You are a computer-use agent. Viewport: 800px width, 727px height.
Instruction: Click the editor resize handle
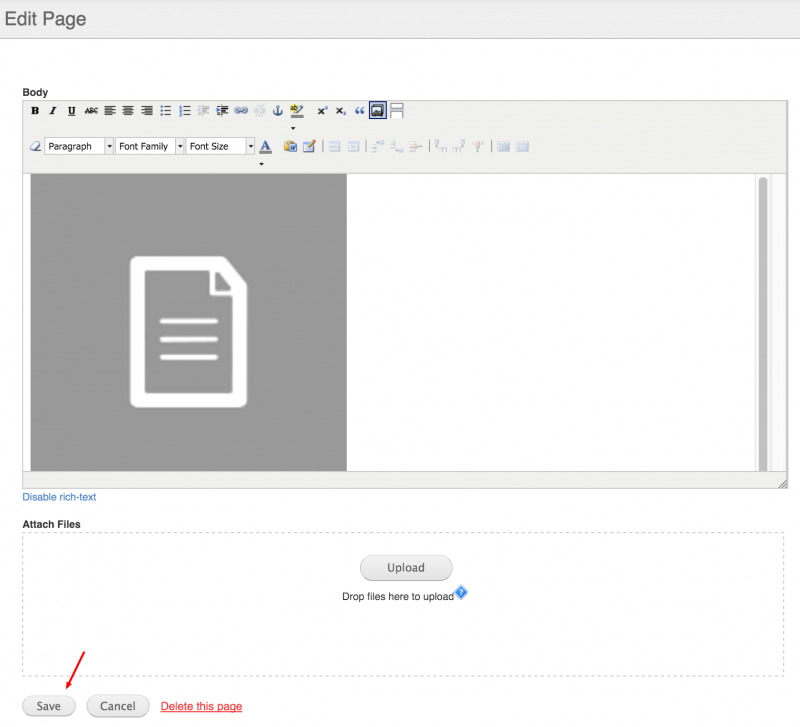tap(782, 484)
